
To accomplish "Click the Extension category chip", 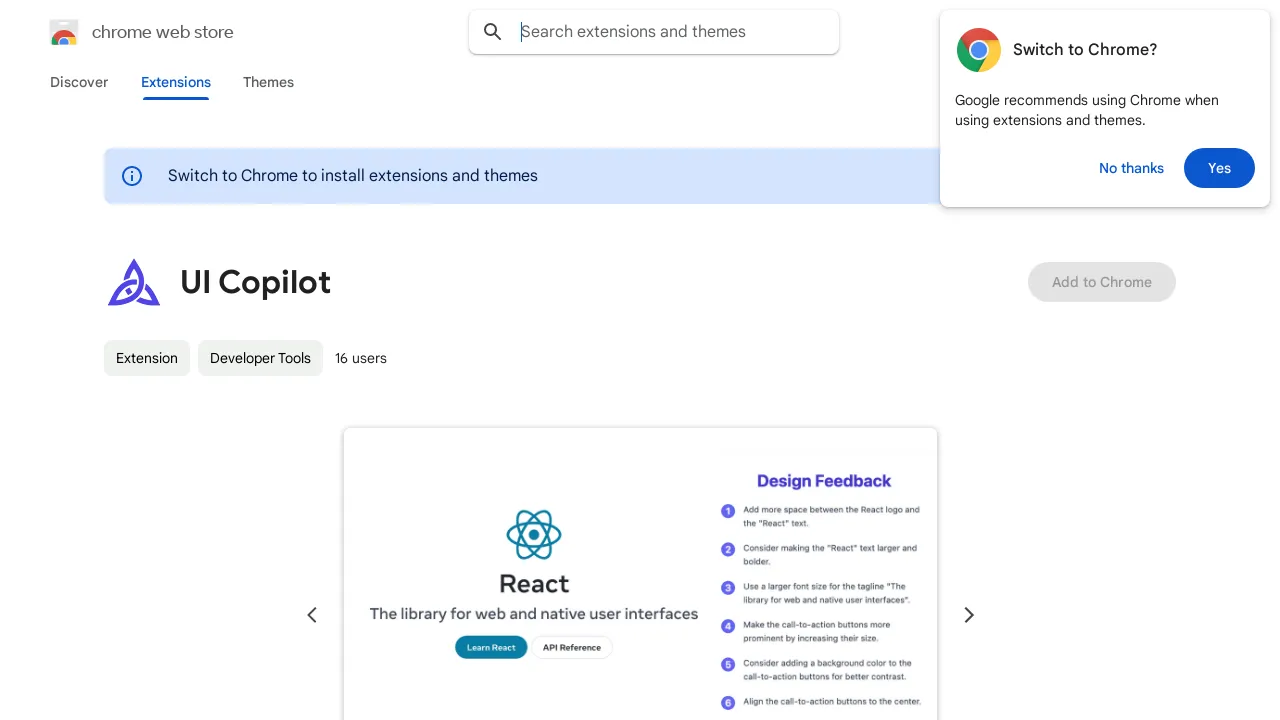I will pyautogui.click(x=146, y=358).
